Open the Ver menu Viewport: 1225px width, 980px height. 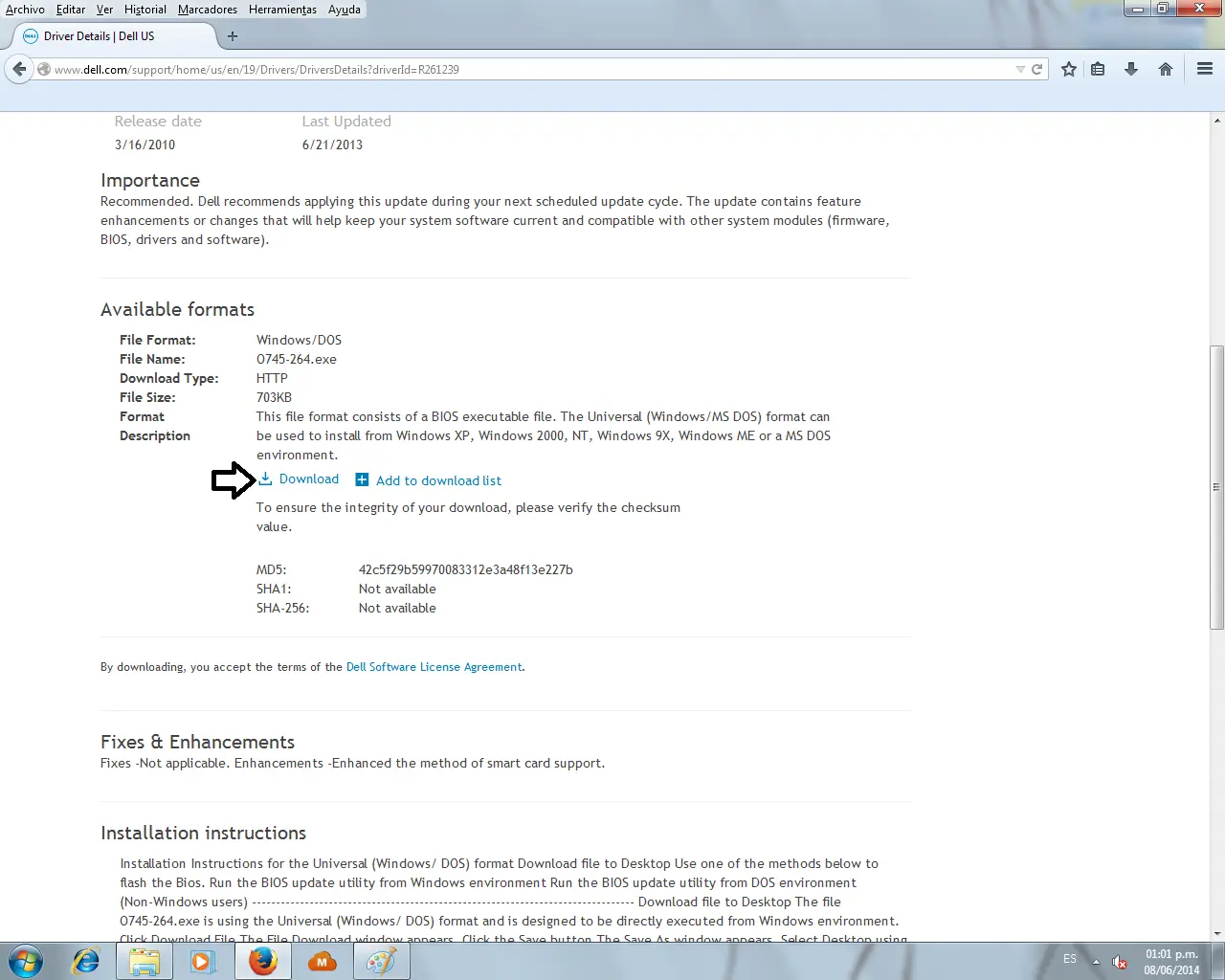104,10
